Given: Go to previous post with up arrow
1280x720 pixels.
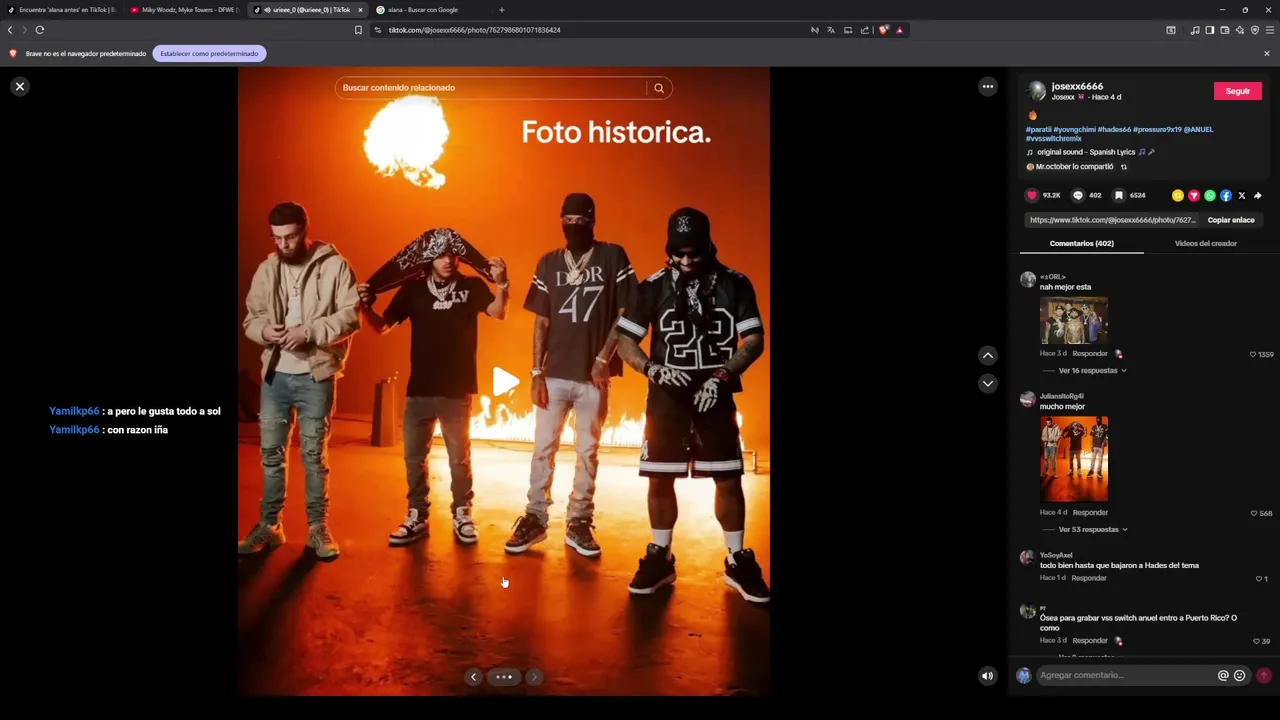Looking at the screenshot, I should (x=988, y=355).
